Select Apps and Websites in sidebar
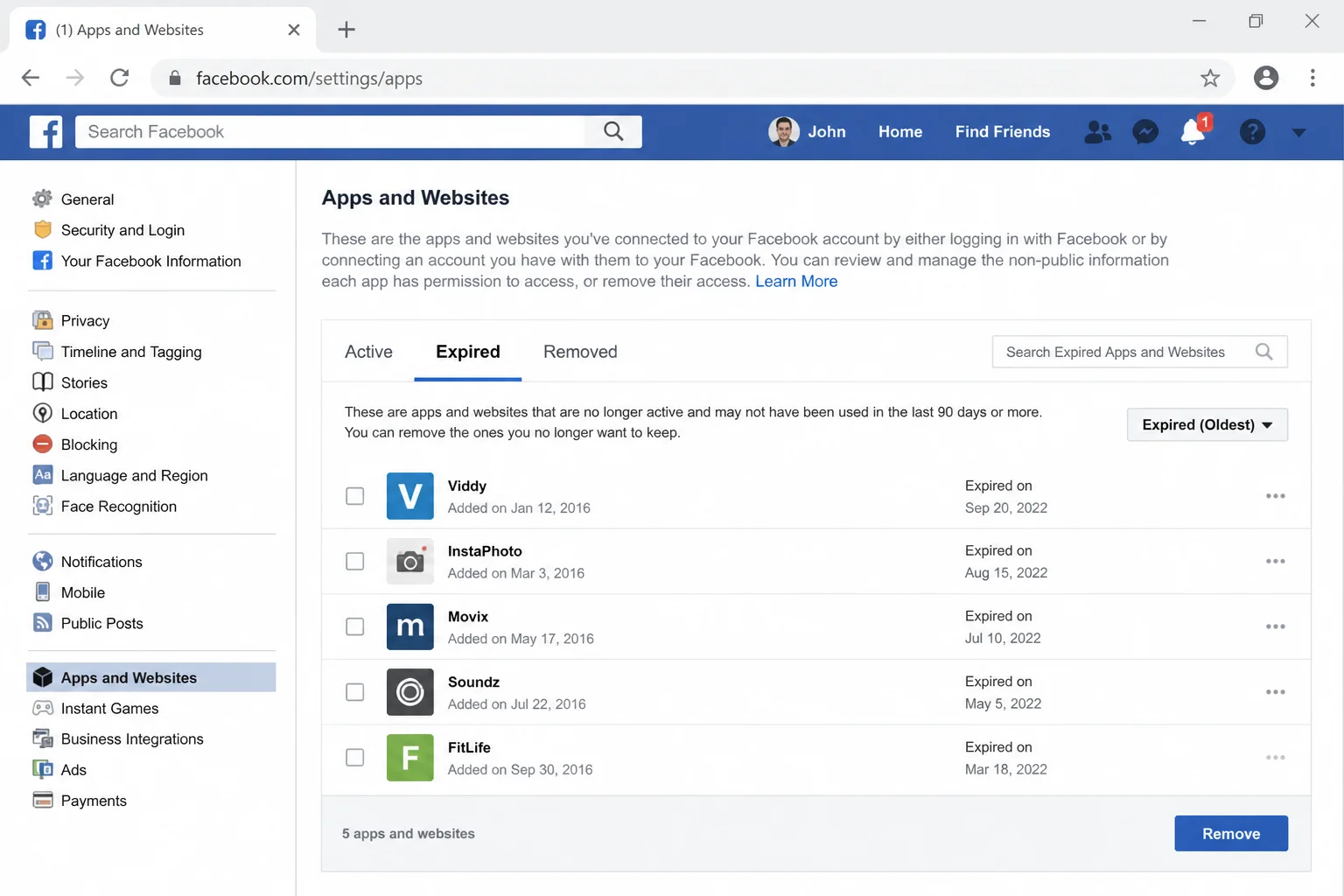 151,677
